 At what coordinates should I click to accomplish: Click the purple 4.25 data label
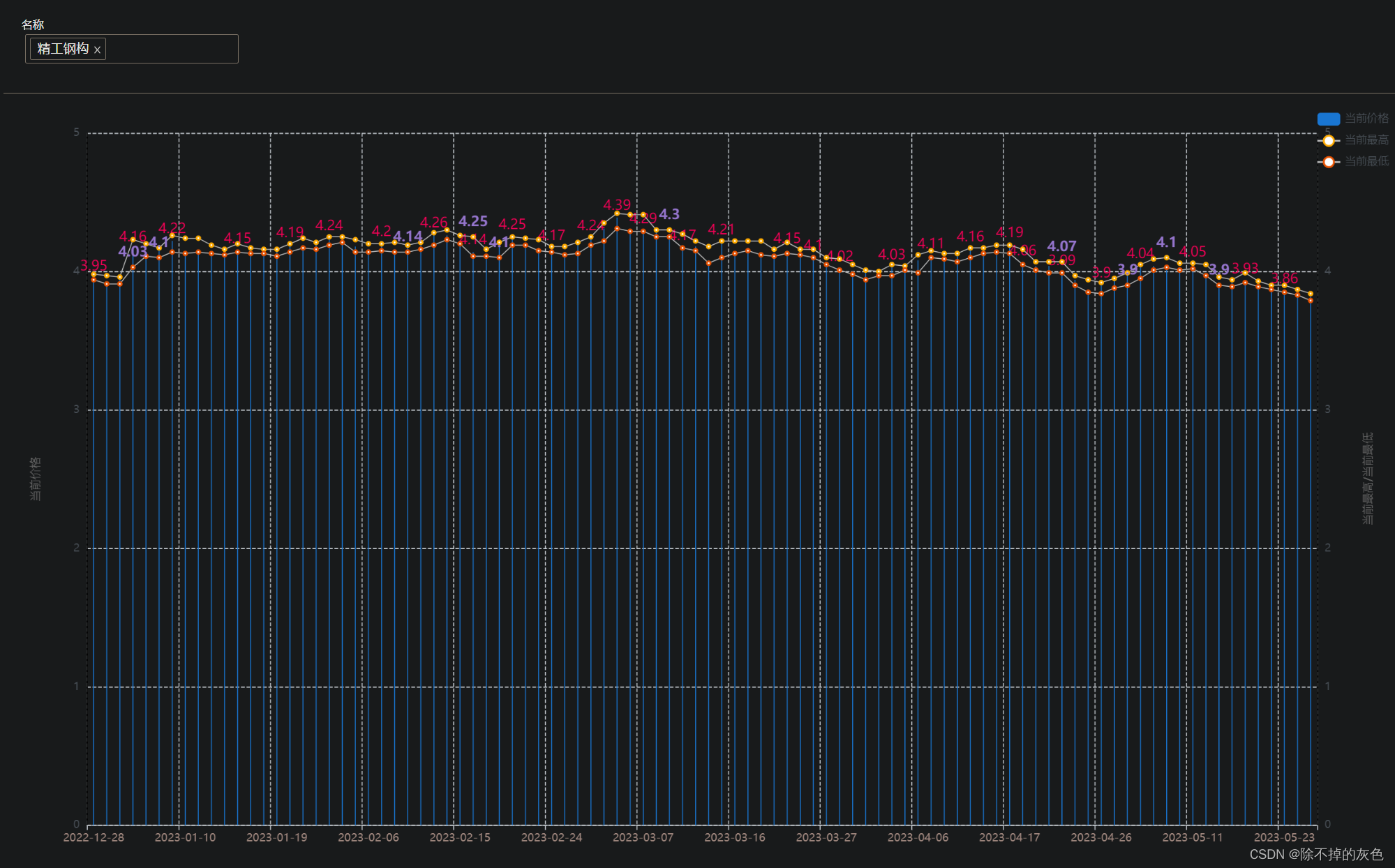[472, 221]
